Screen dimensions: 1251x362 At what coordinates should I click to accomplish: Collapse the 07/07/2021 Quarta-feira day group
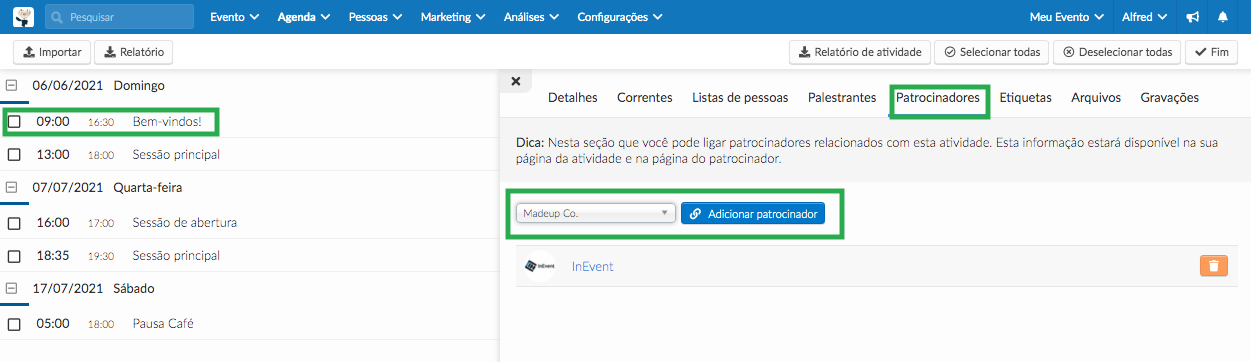11,187
